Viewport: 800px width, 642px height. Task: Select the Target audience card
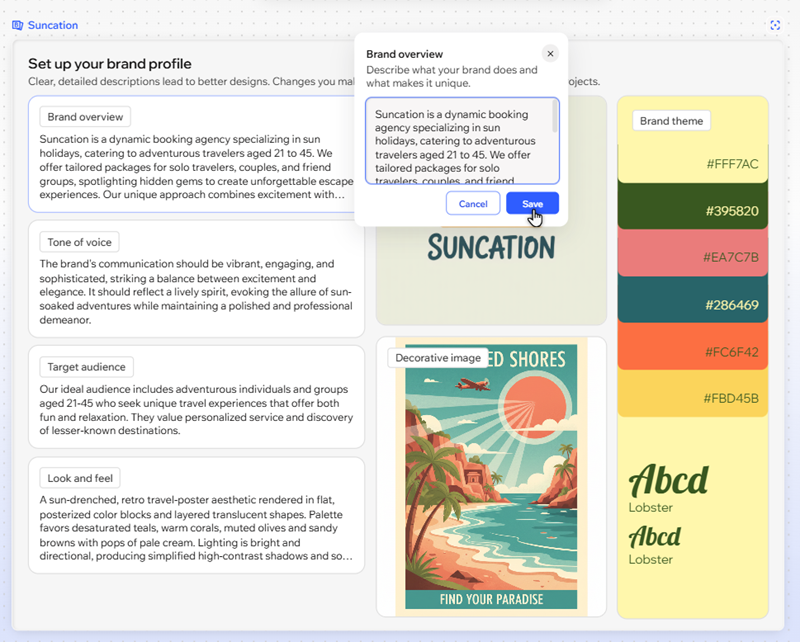[x=85, y=366]
